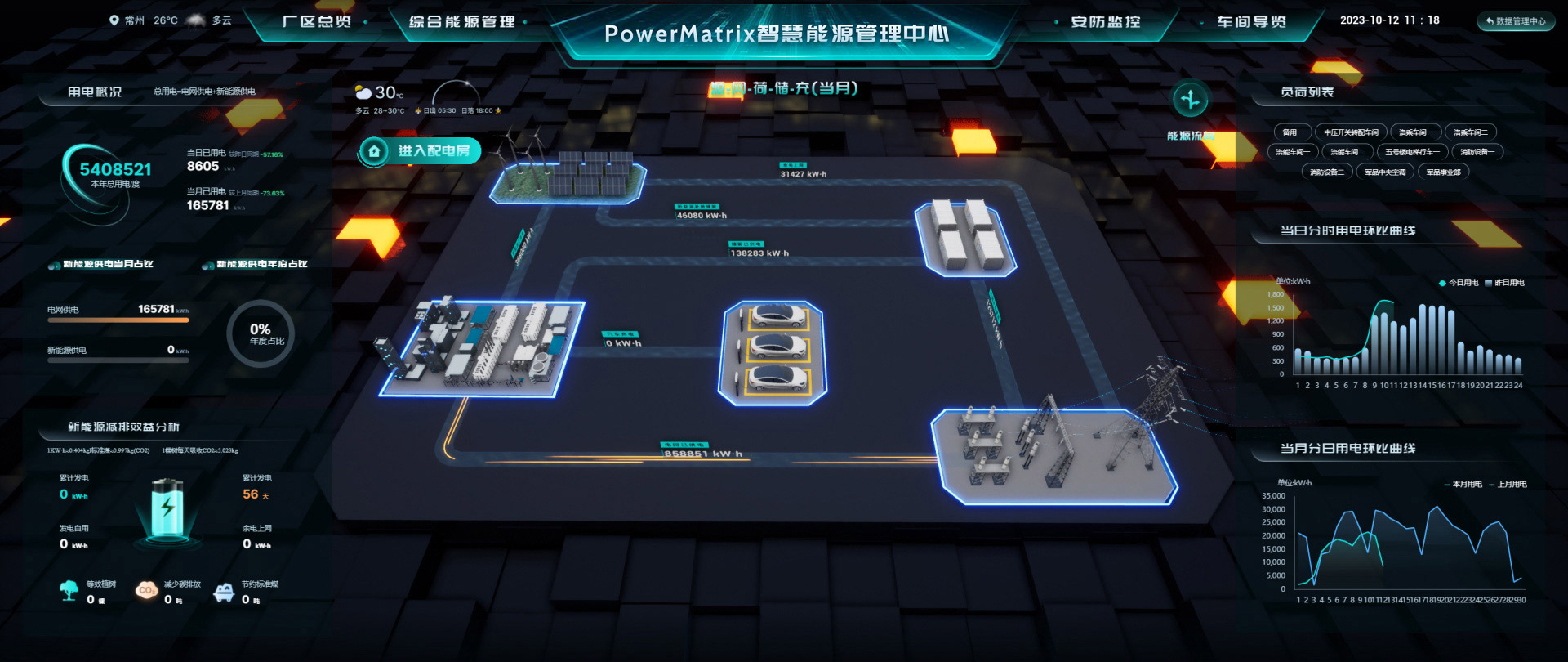Select 消防设备一 load tag
The height and width of the screenshot is (662, 1568).
click(x=1478, y=152)
